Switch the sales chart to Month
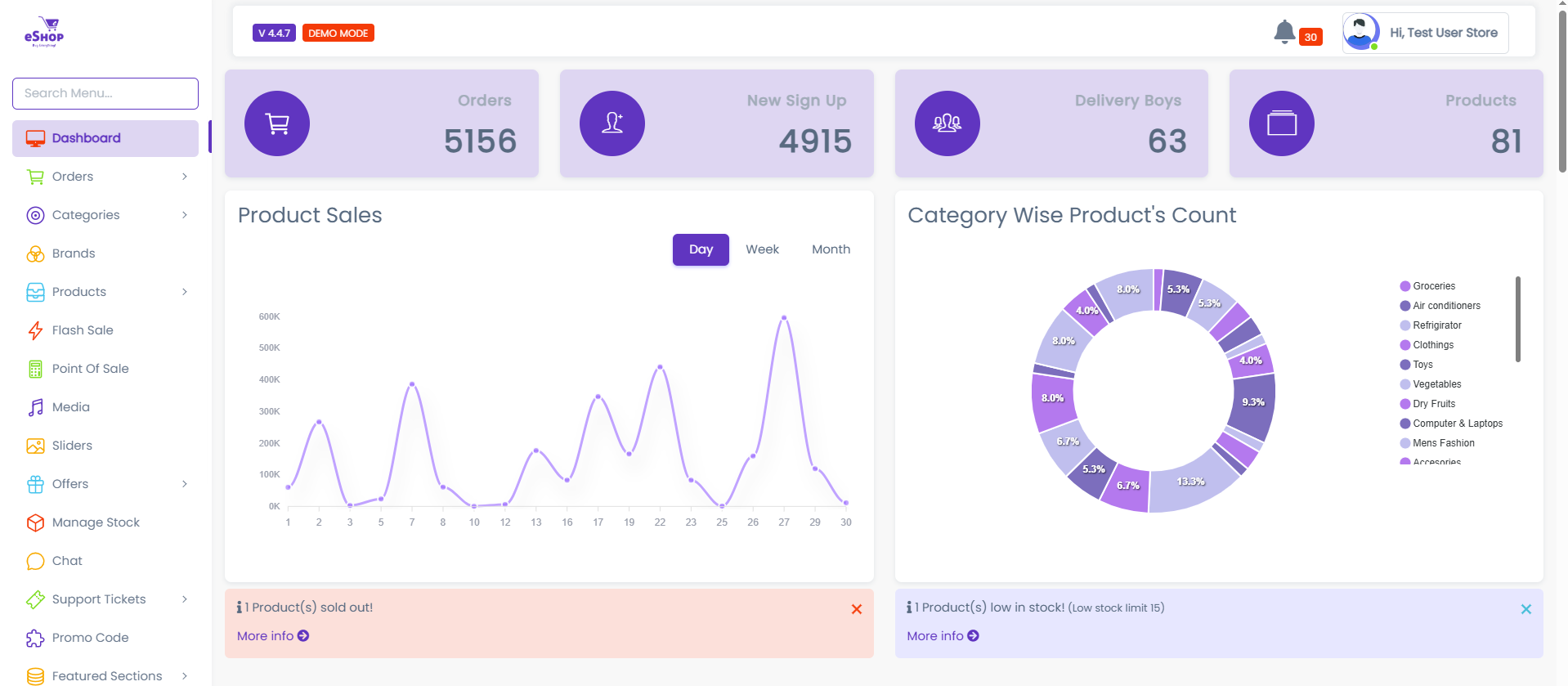Screen dimensions: 1568x686 (831, 249)
